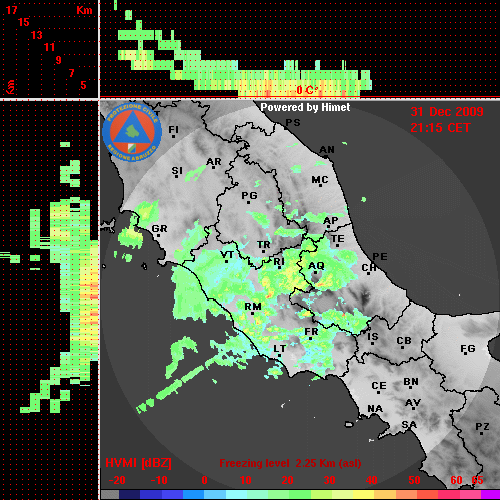Click the CB city marker

[x=403, y=348]
